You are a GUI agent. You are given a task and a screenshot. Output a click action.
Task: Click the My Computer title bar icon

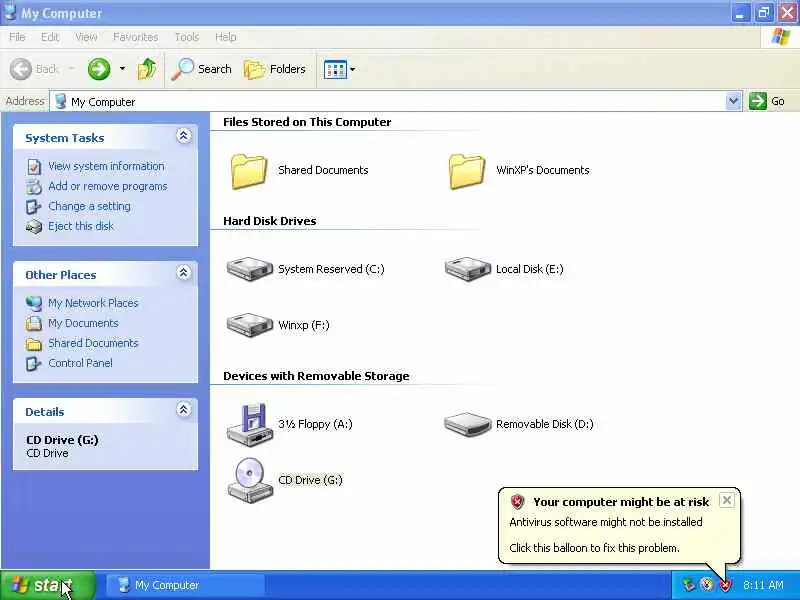pos(10,12)
